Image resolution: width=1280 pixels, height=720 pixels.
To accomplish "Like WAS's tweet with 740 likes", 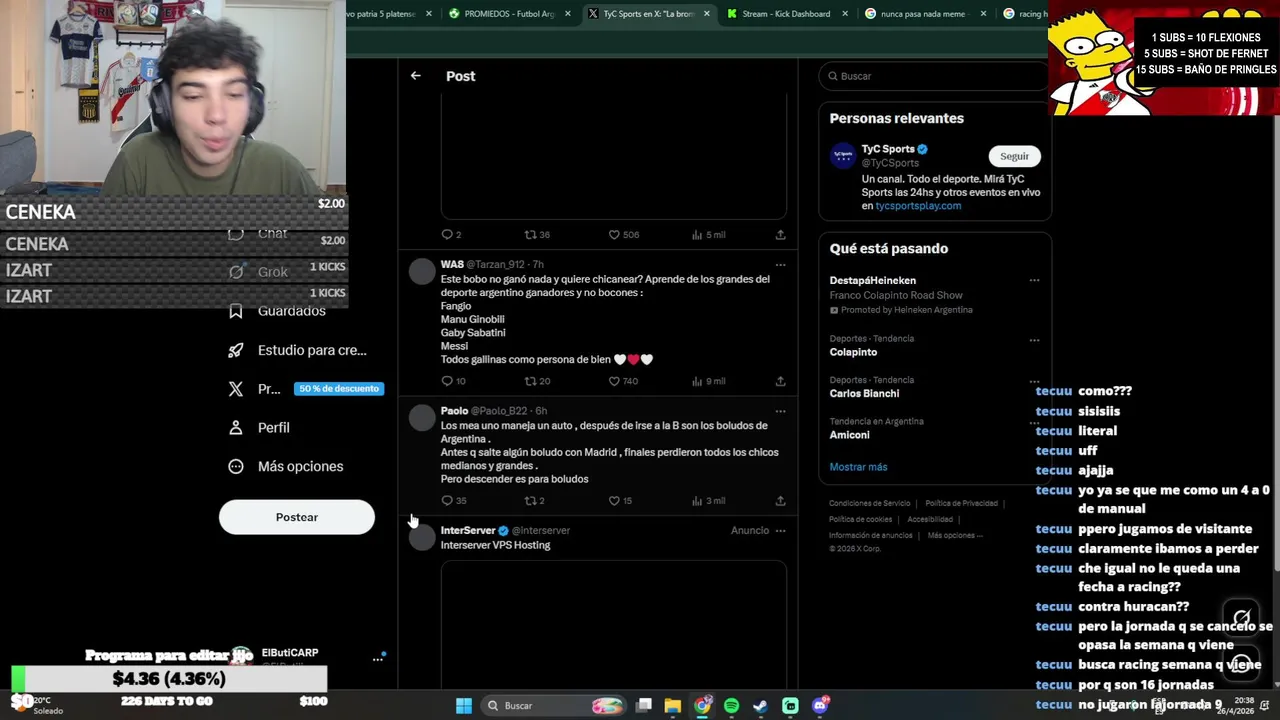I will click(x=623, y=381).
